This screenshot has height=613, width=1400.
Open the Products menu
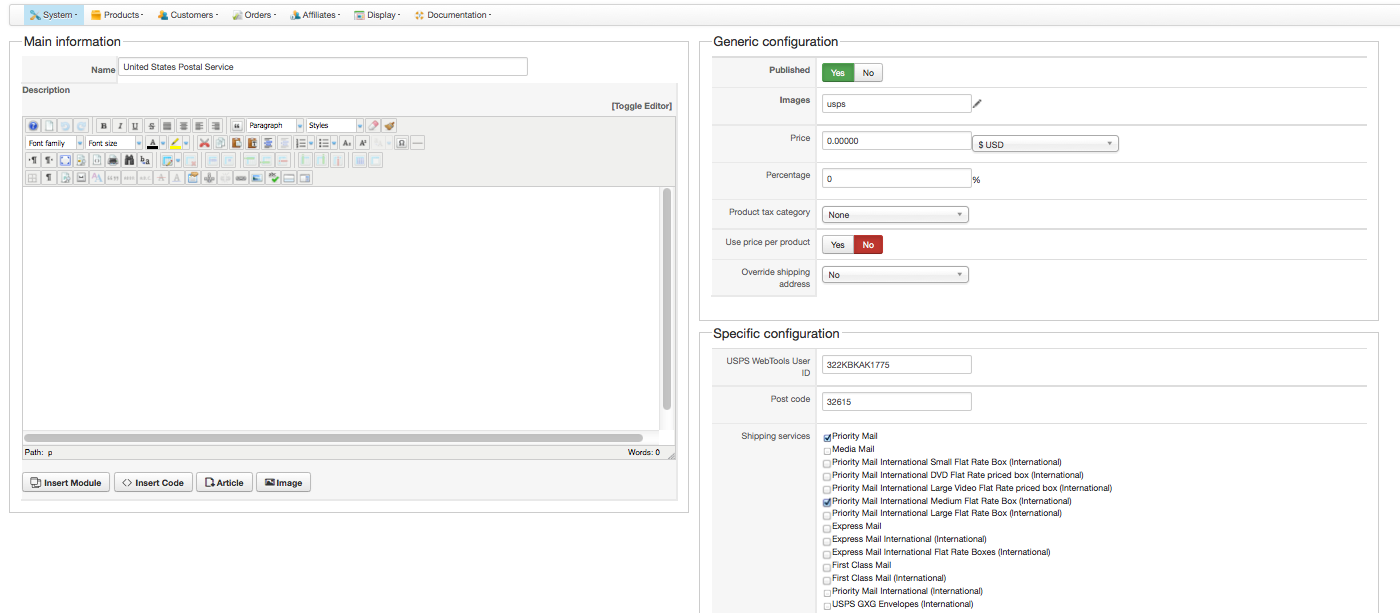point(117,15)
